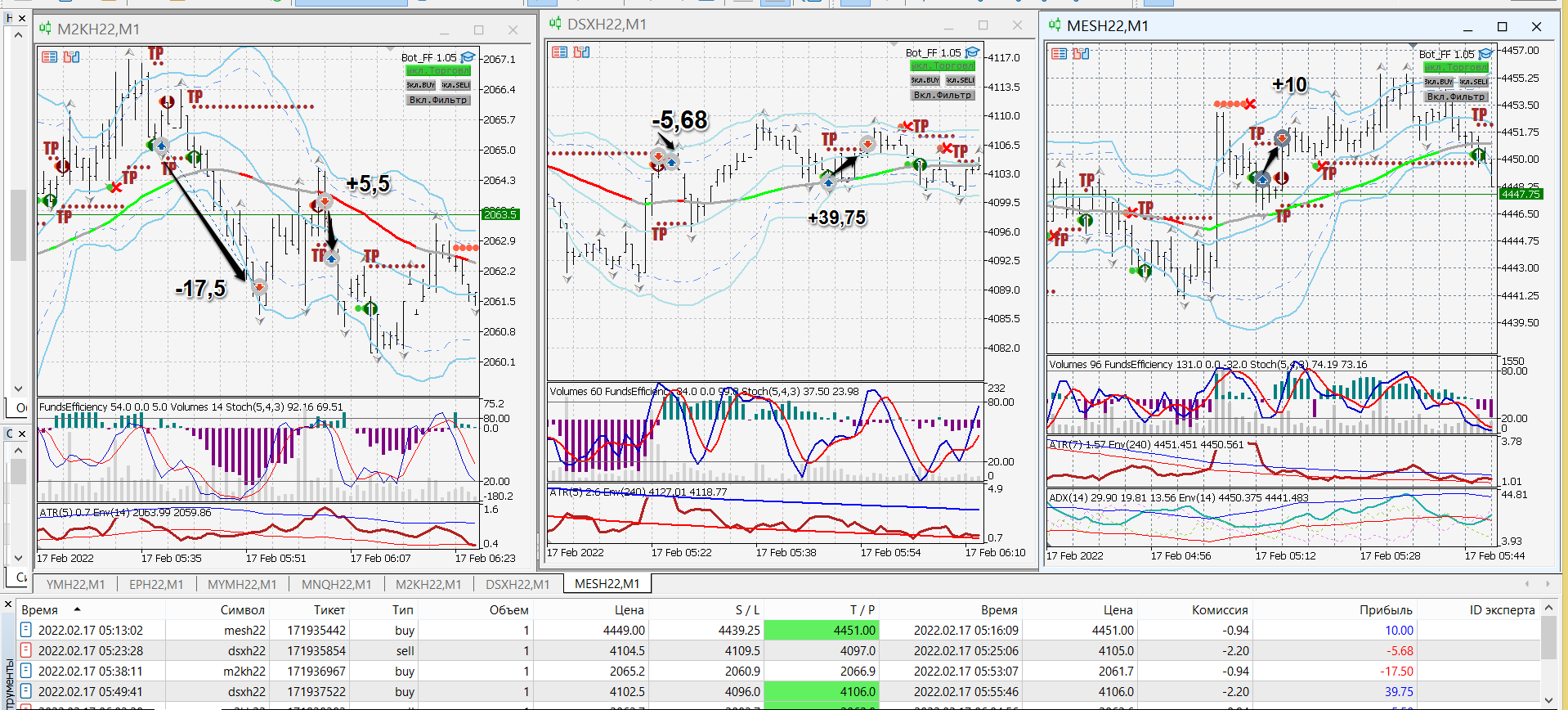Toggle the green Торговля button in DSXH22 chart
Screen dimensions: 1568x710
tap(943, 66)
